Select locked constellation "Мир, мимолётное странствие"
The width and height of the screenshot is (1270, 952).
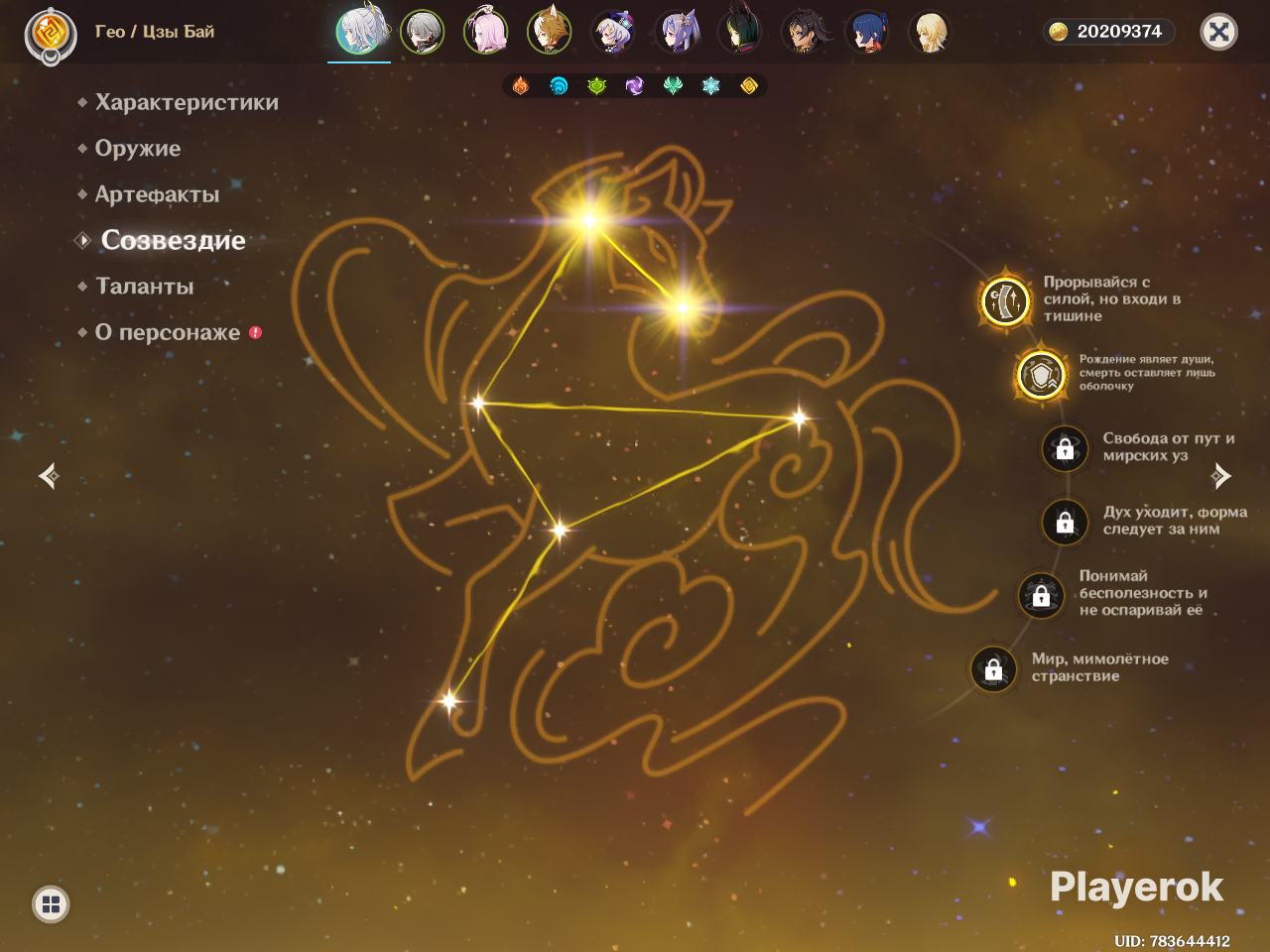[993, 669]
